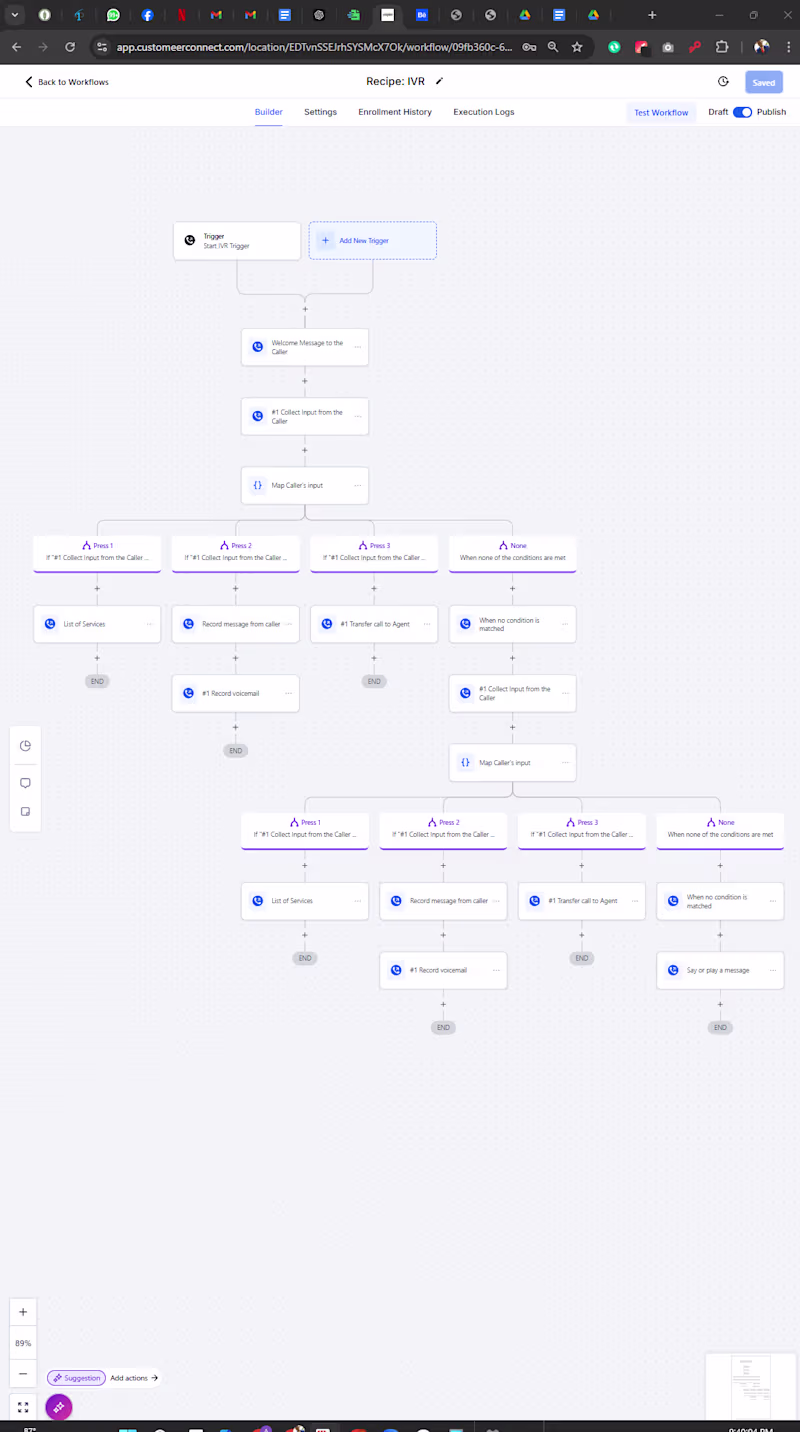Open the Settings tab
800x1432 pixels.
point(320,112)
